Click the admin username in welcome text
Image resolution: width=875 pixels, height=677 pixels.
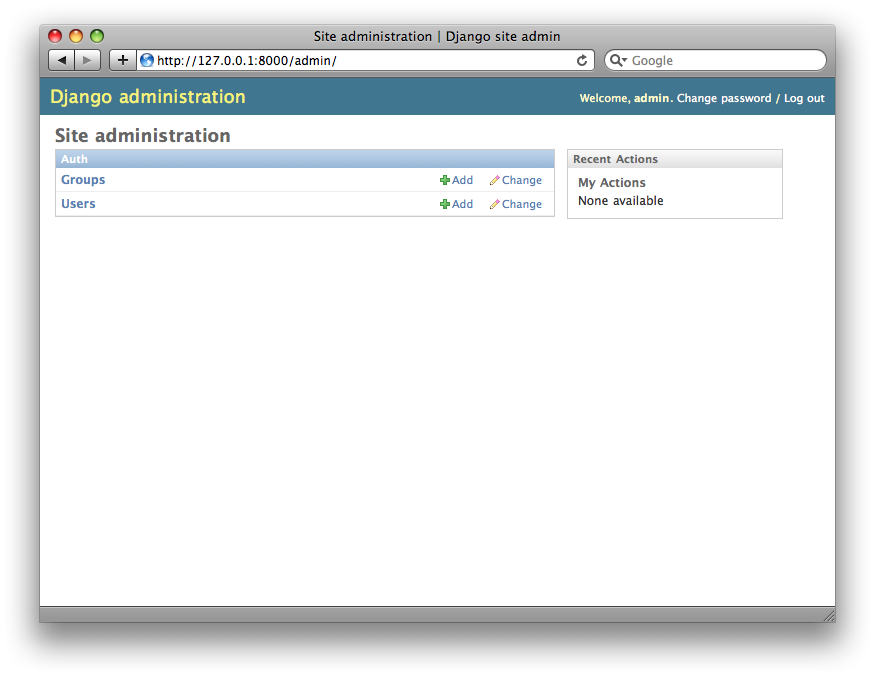(x=651, y=98)
